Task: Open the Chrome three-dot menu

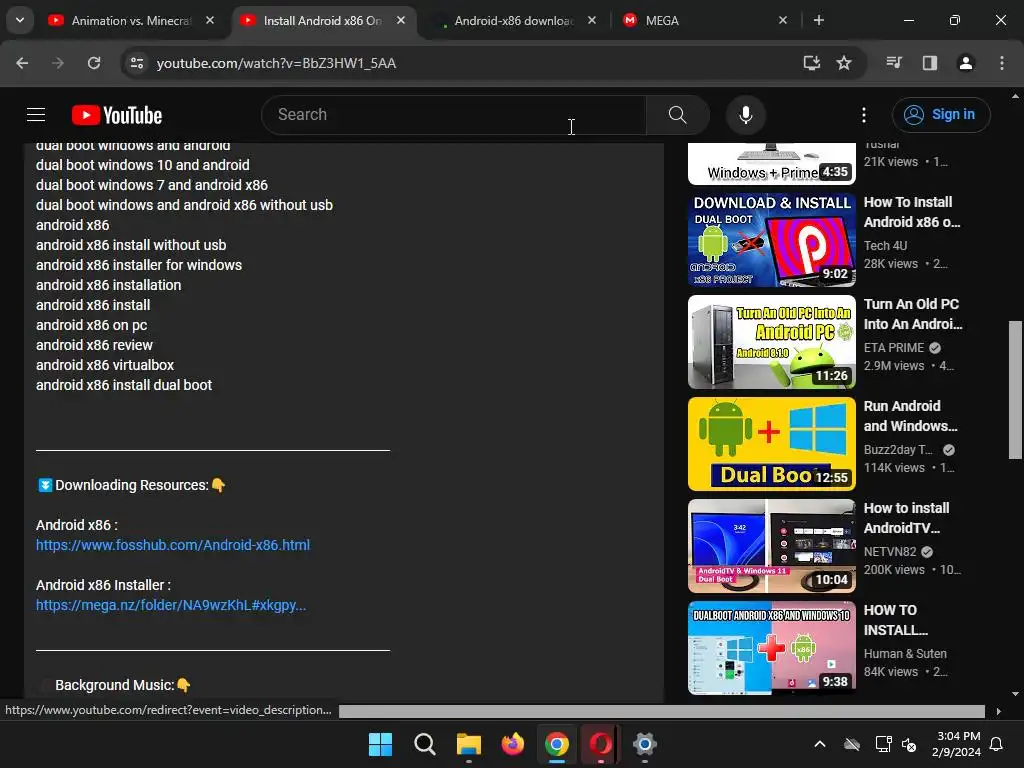Action: click(1002, 63)
